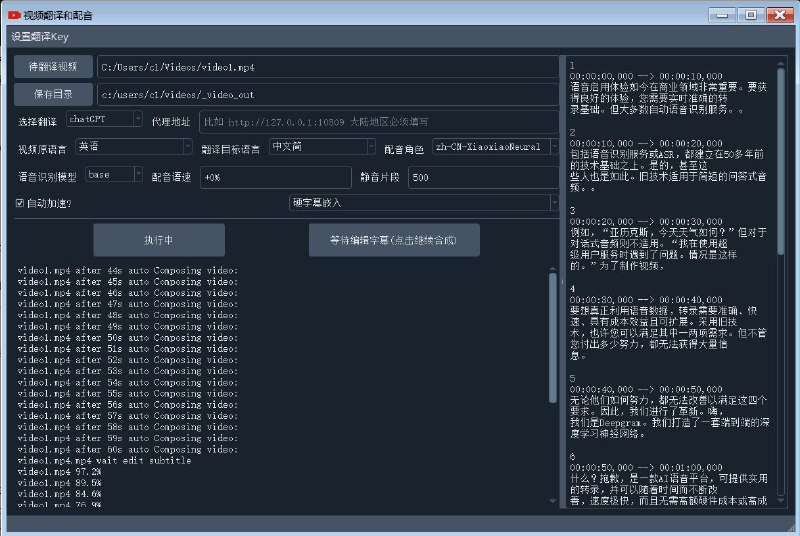Viewport: 800px width, 536px height.
Task: Open the 翻译目标语言 dropdown showing 中文简
Action: coord(322,146)
